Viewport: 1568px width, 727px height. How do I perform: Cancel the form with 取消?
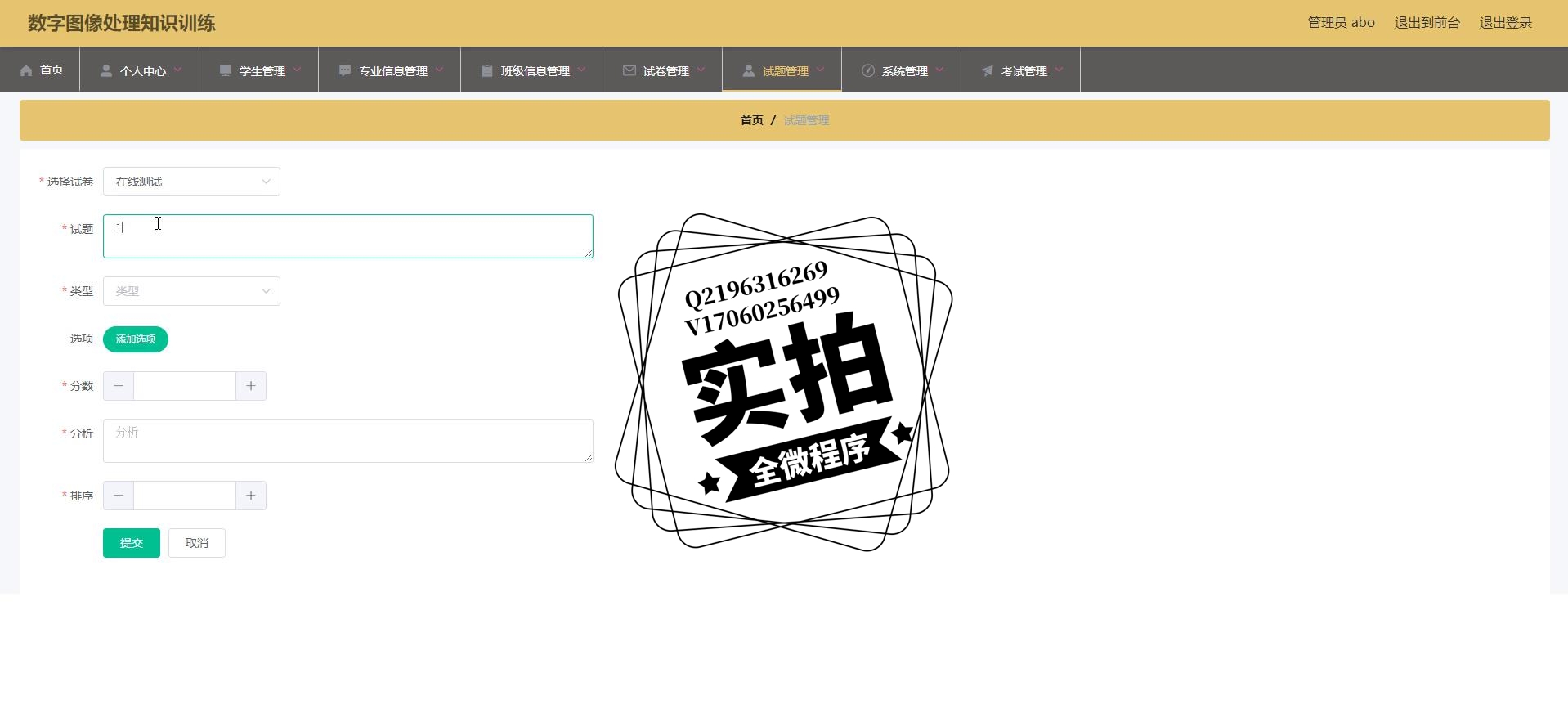tap(197, 543)
